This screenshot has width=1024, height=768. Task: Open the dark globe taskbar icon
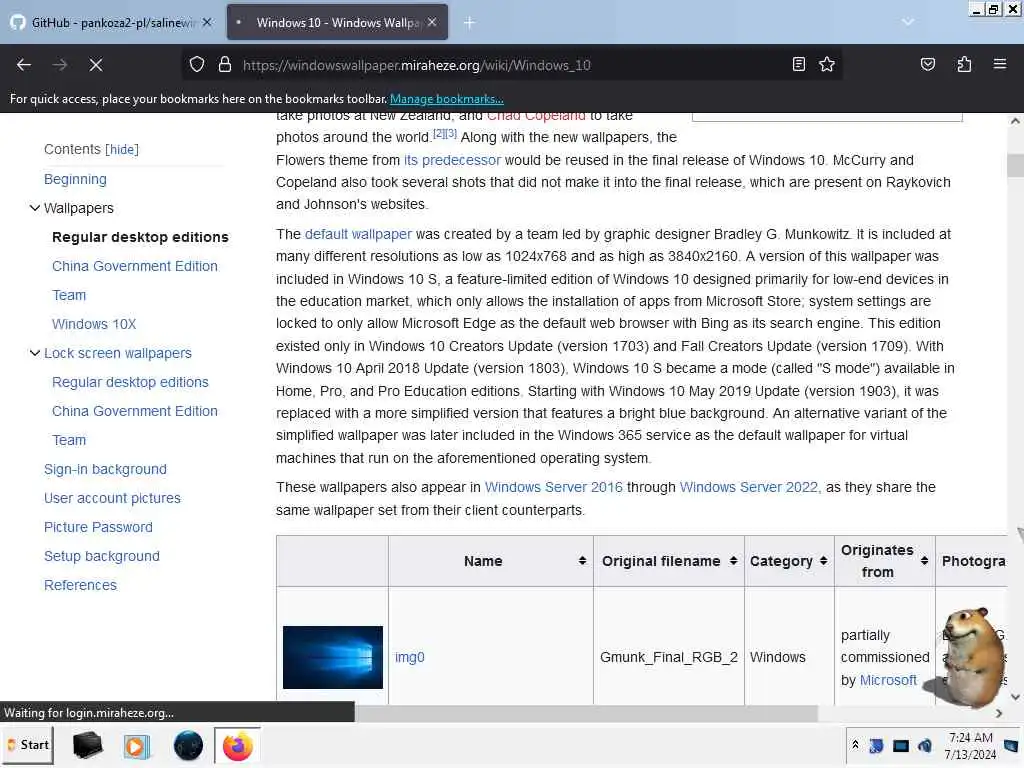[x=188, y=746]
